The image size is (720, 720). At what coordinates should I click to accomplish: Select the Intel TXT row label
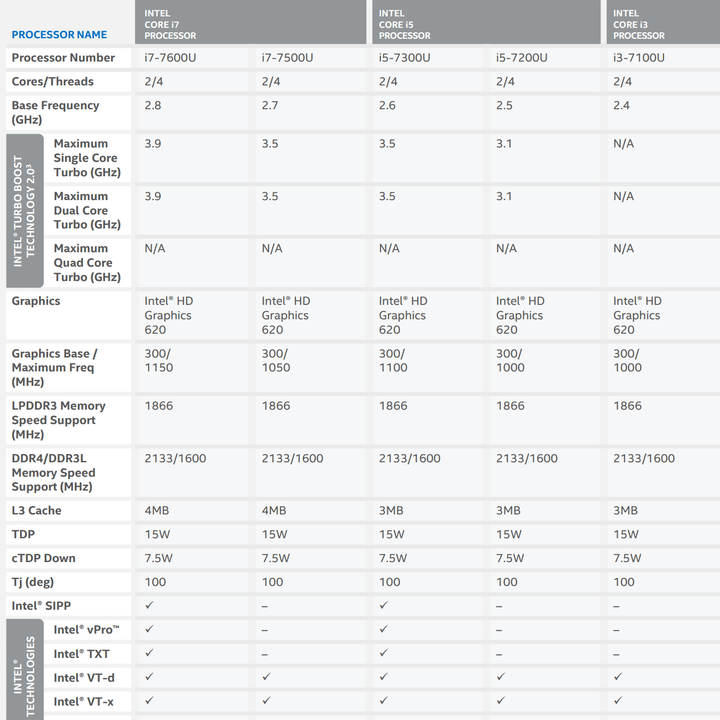[x=82, y=654]
